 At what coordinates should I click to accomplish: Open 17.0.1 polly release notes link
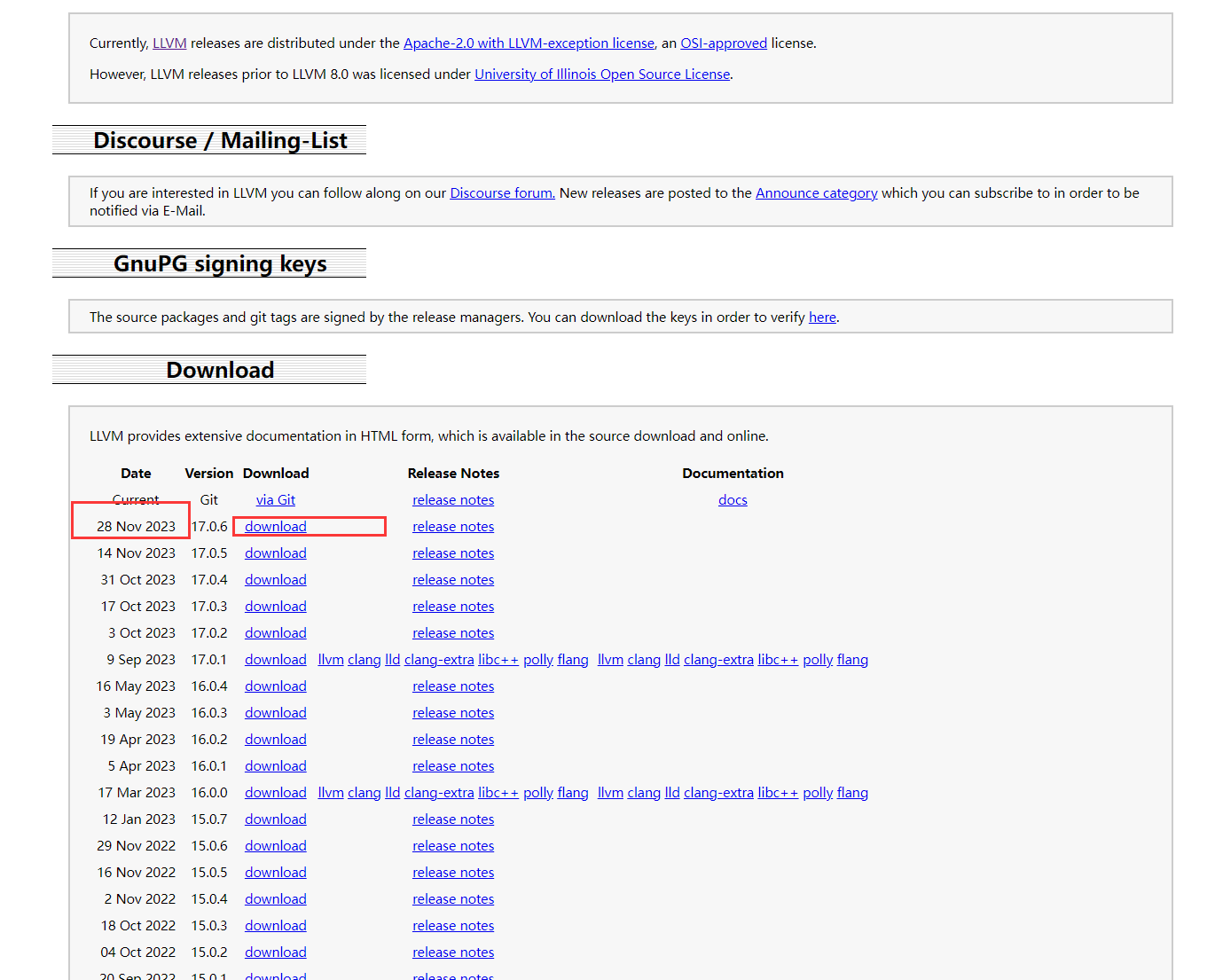[538, 660]
